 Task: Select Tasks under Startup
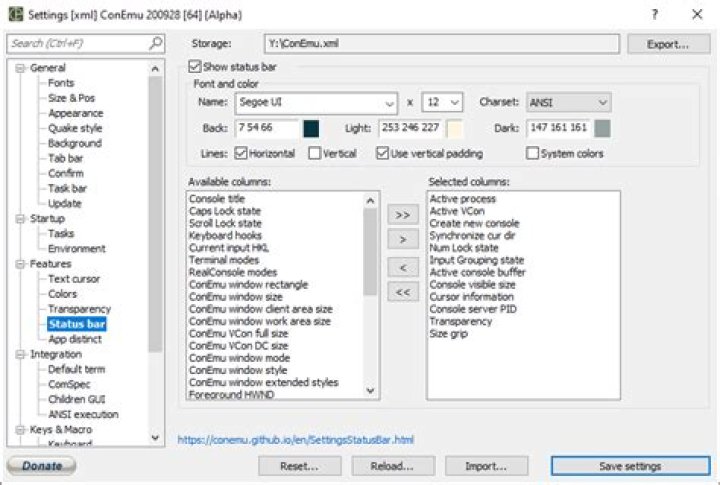(x=61, y=234)
